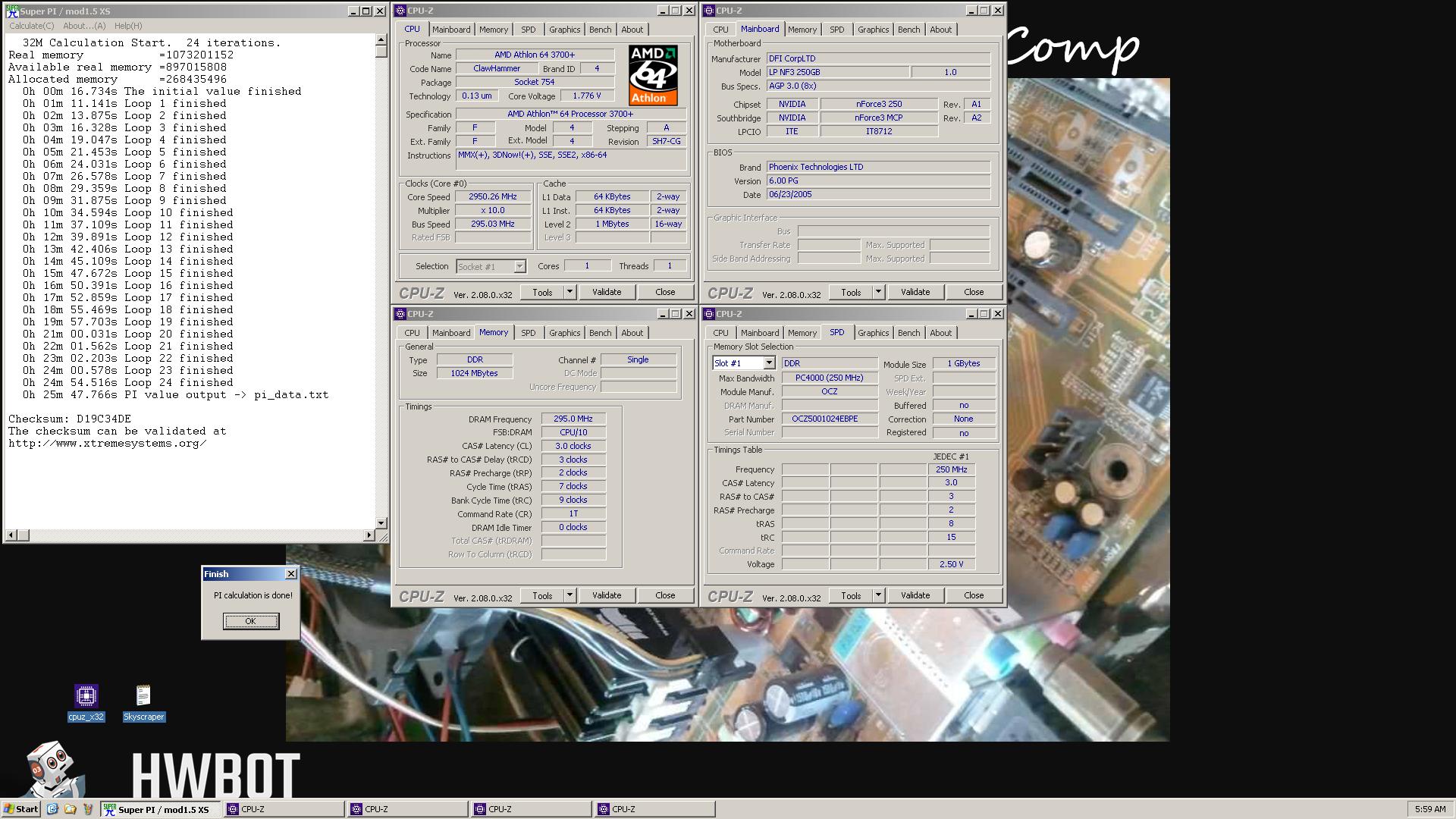This screenshot has height=819, width=1456.
Task: Open Graphics tab in Mainboard window
Action: pyautogui.click(x=873, y=30)
